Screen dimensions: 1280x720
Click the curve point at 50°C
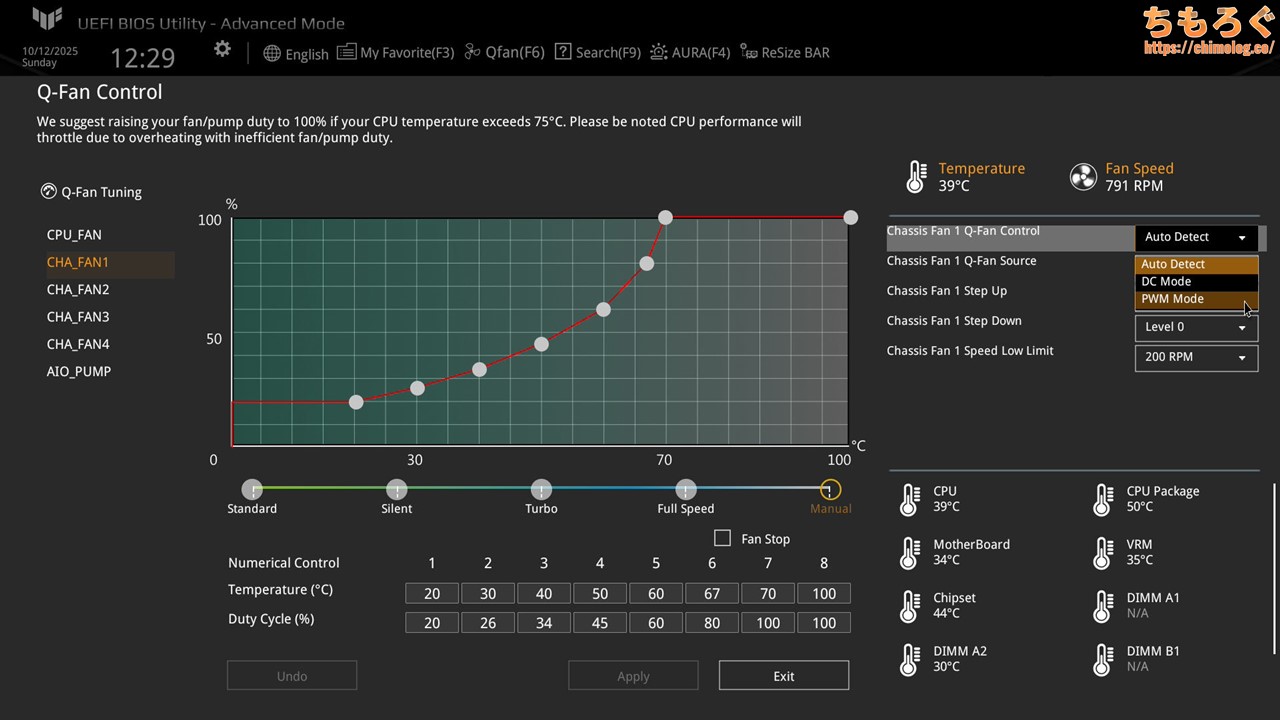[x=541, y=344]
